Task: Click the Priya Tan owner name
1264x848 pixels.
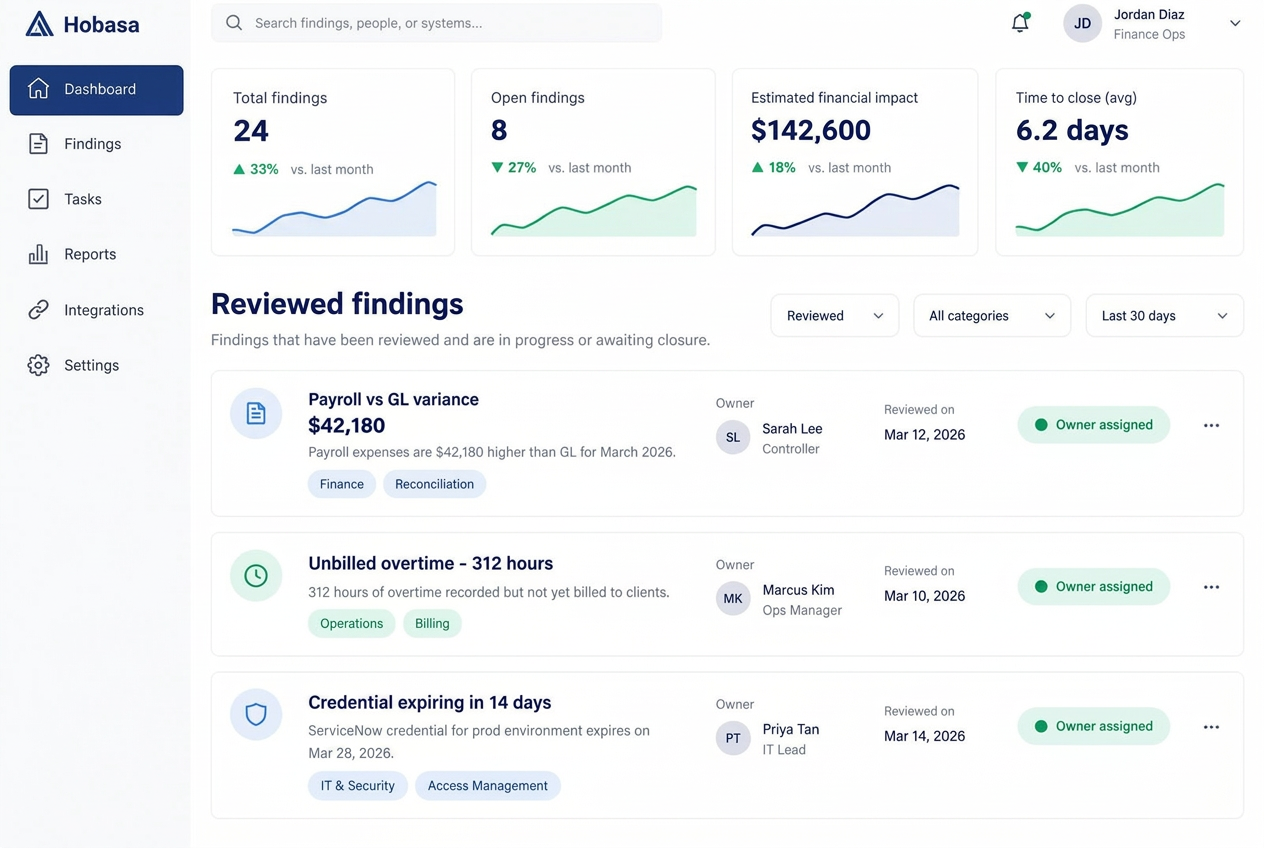Action: point(791,729)
